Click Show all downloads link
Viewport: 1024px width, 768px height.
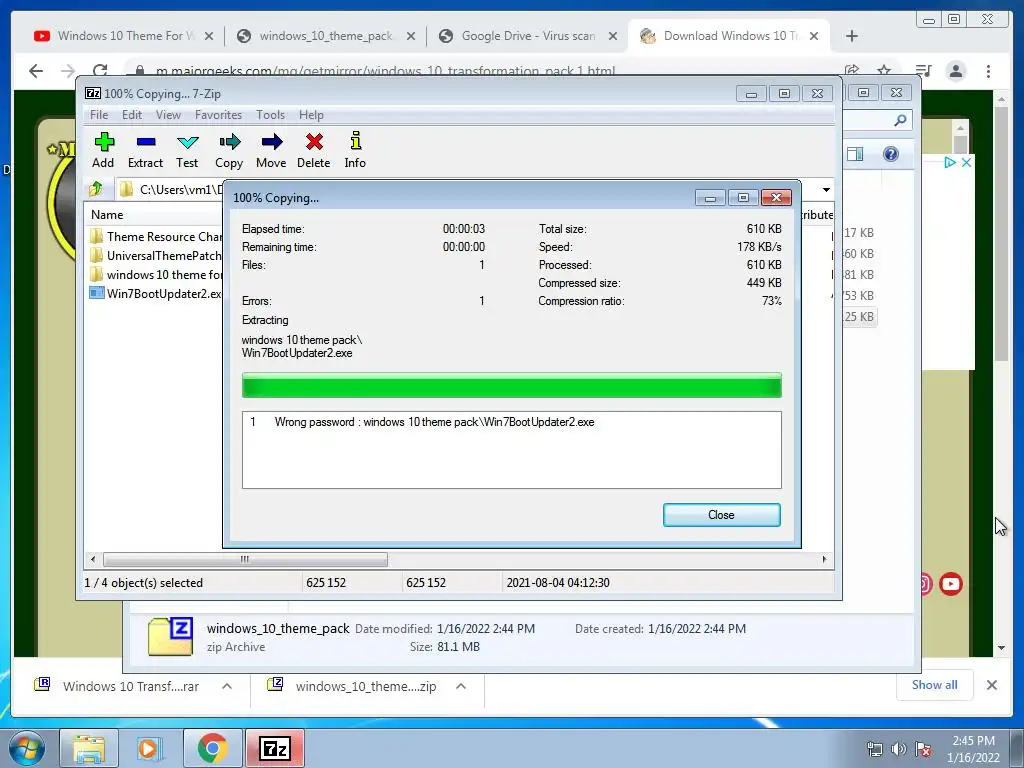point(935,685)
